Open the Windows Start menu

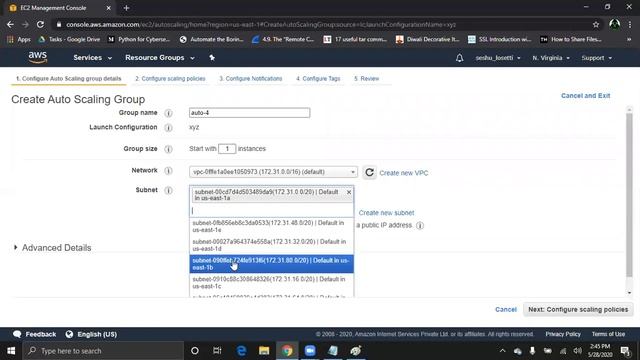(x=11, y=351)
